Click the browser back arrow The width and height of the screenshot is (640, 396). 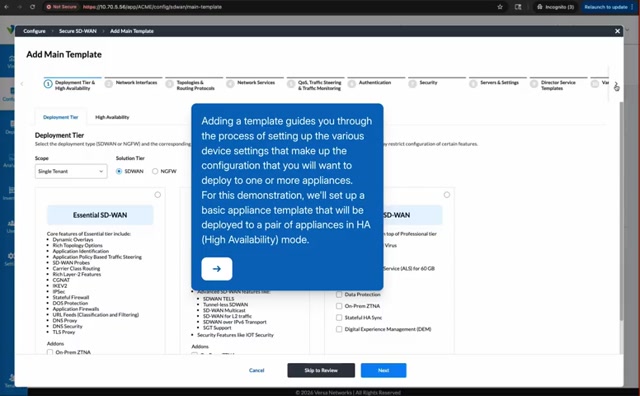[x=7, y=7]
